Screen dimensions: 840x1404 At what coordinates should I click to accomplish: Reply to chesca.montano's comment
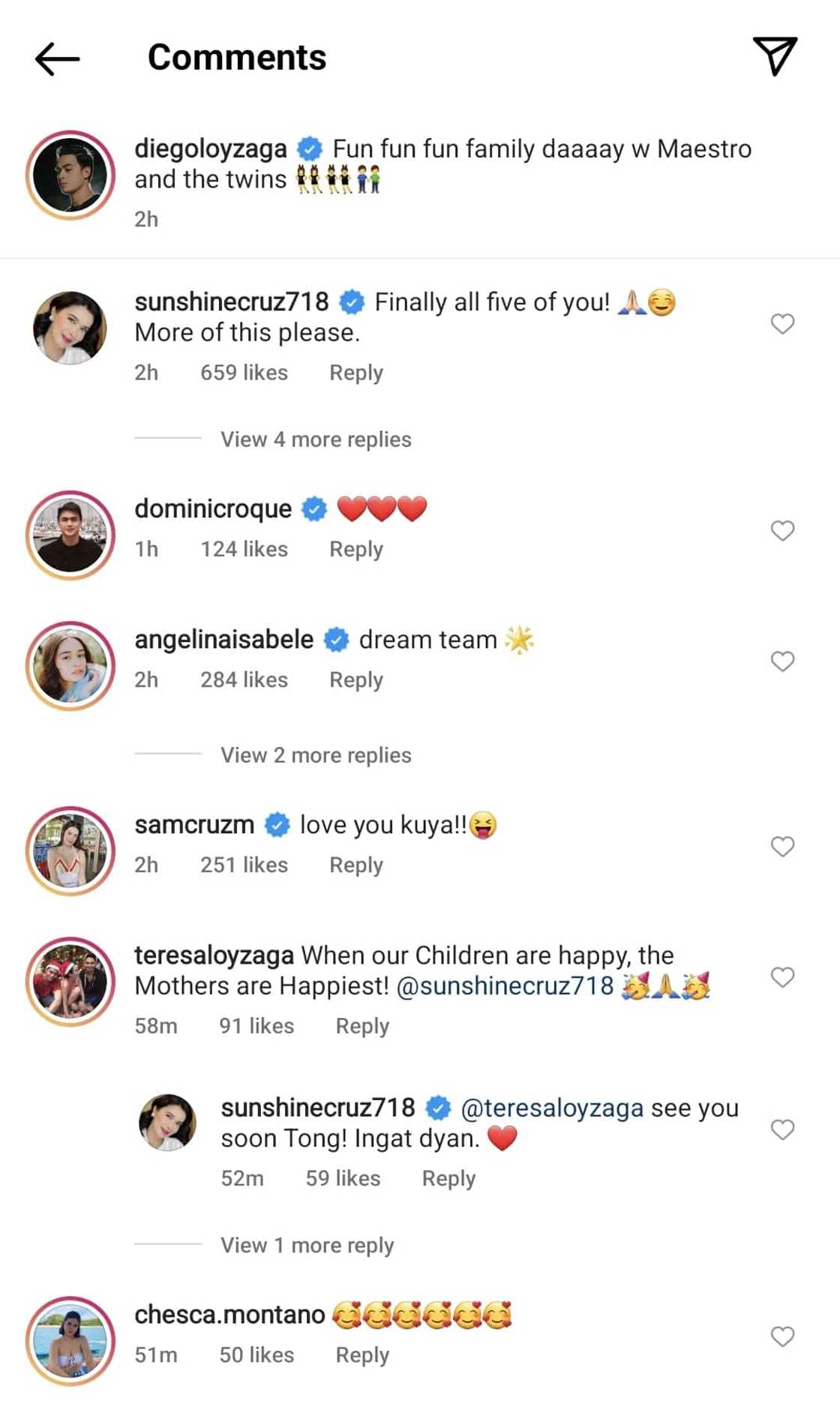[x=362, y=1355]
